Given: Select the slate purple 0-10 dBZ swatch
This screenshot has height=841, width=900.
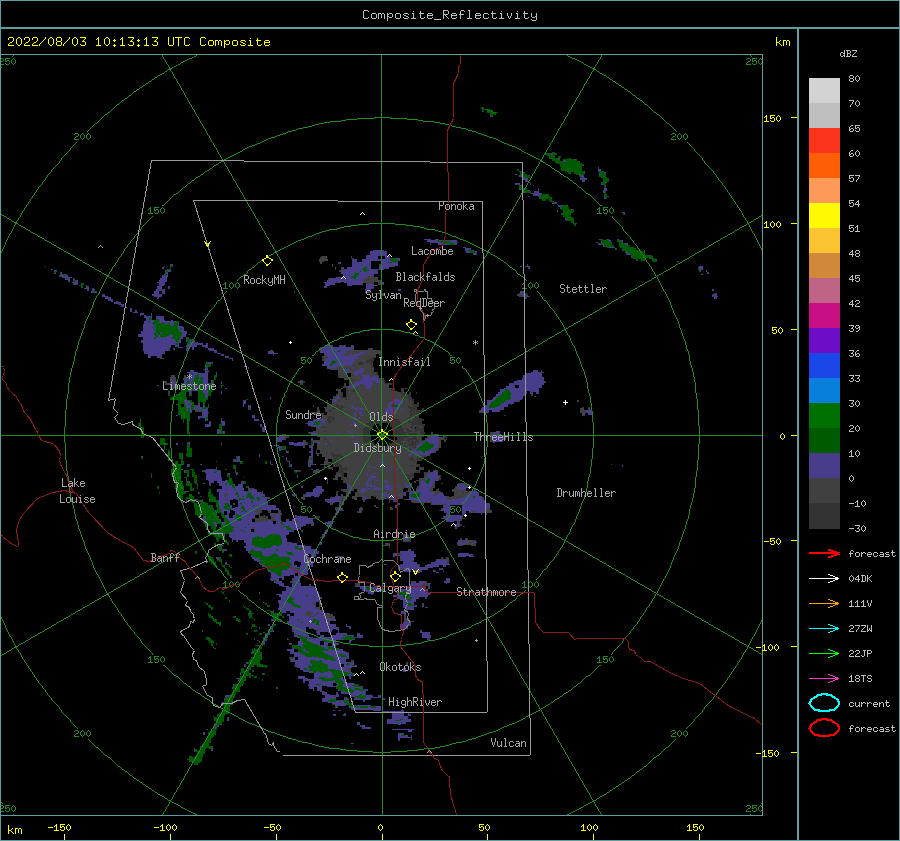Looking at the screenshot, I should (x=824, y=466).
